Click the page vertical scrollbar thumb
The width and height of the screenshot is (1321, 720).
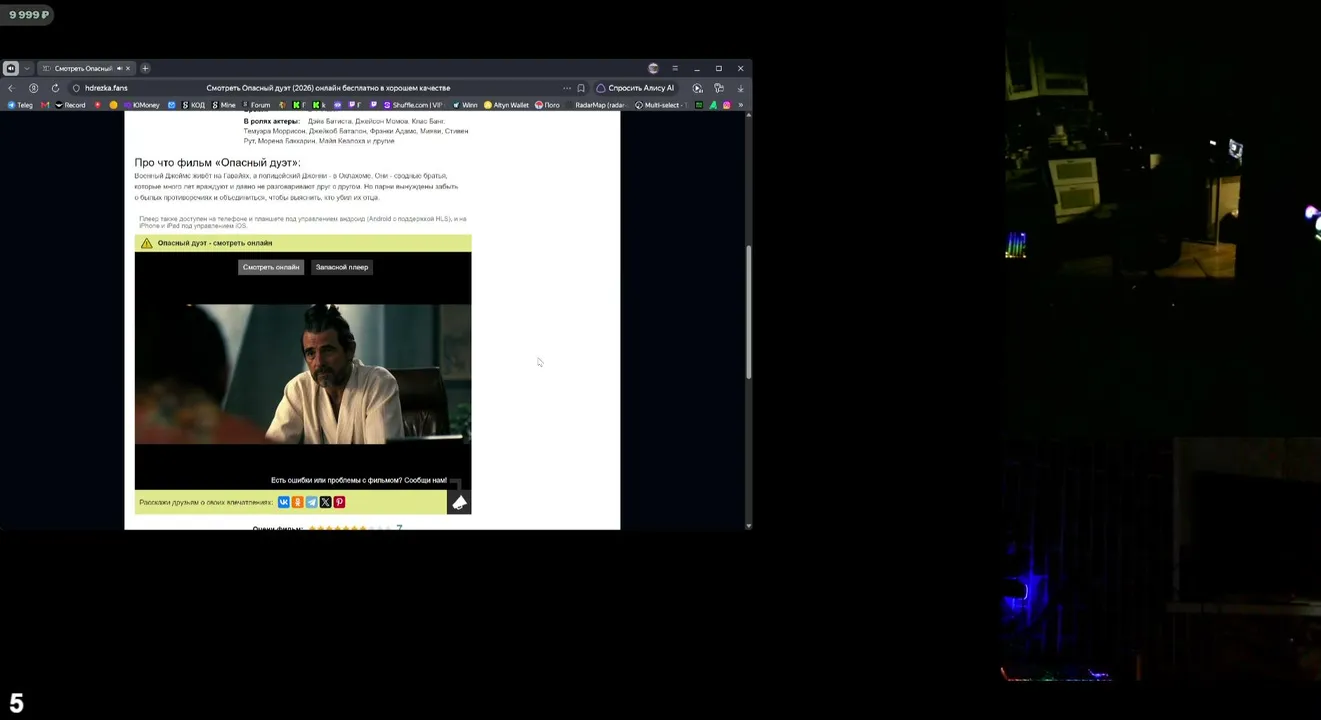[748, 311]
